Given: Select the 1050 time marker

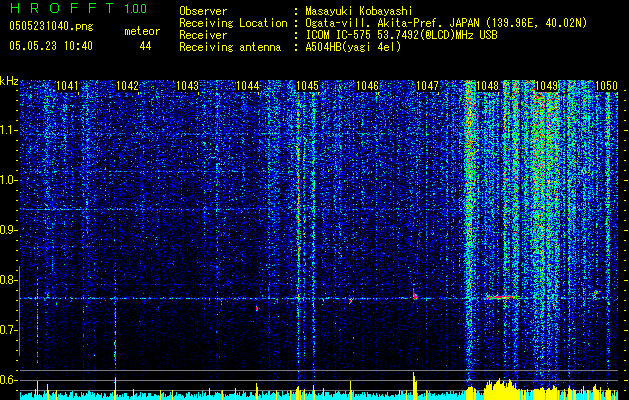Looking at the screenshot, I should tap(606, 86).
